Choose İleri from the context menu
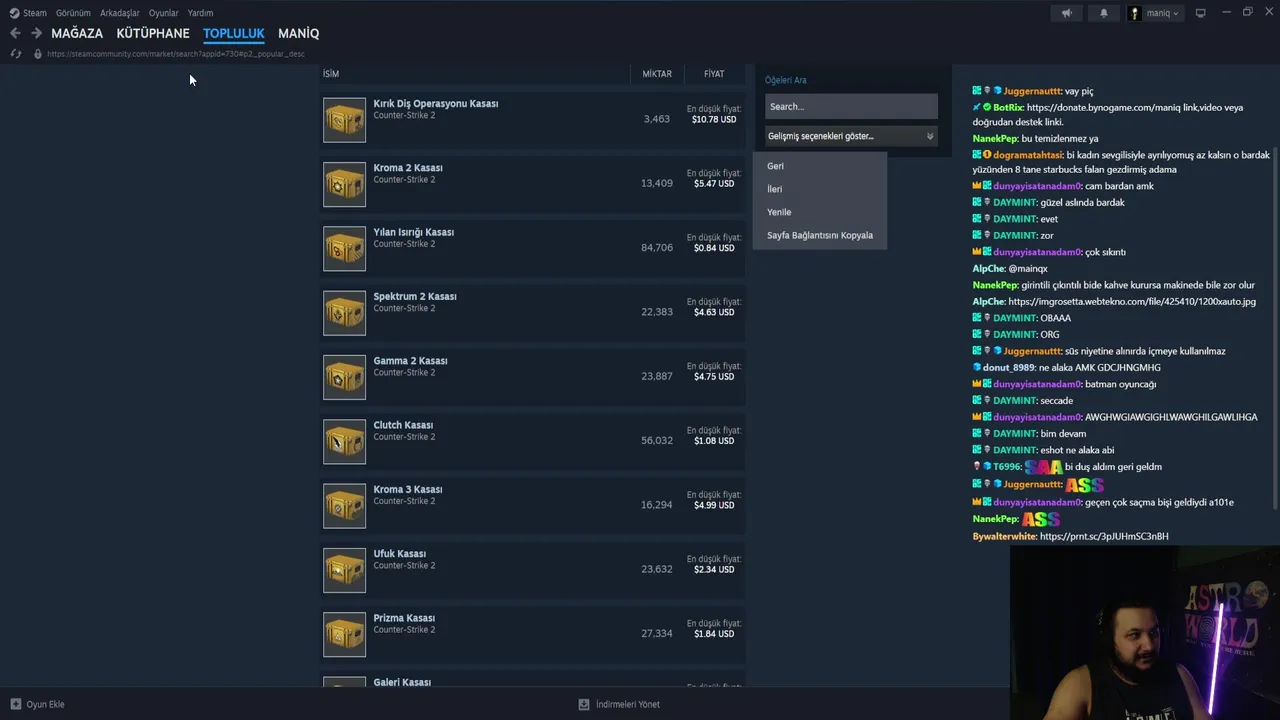The width and height of the screenshot is (1280, 720). pyautogui.click(x=819, y=189)
